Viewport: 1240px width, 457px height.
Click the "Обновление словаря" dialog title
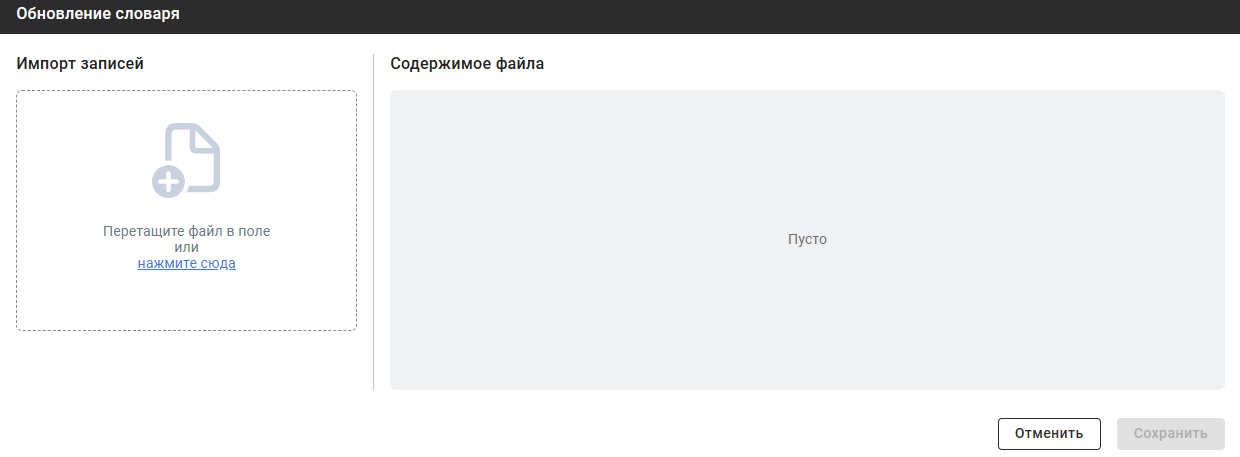97,15
